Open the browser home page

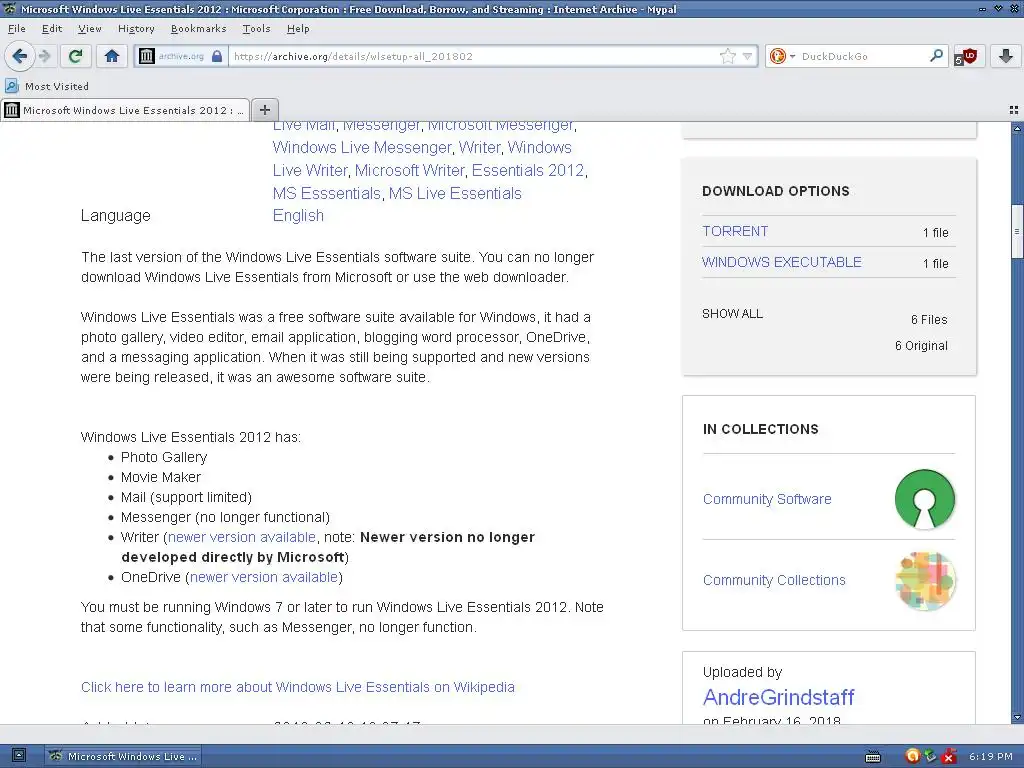(x=112, y=56)
